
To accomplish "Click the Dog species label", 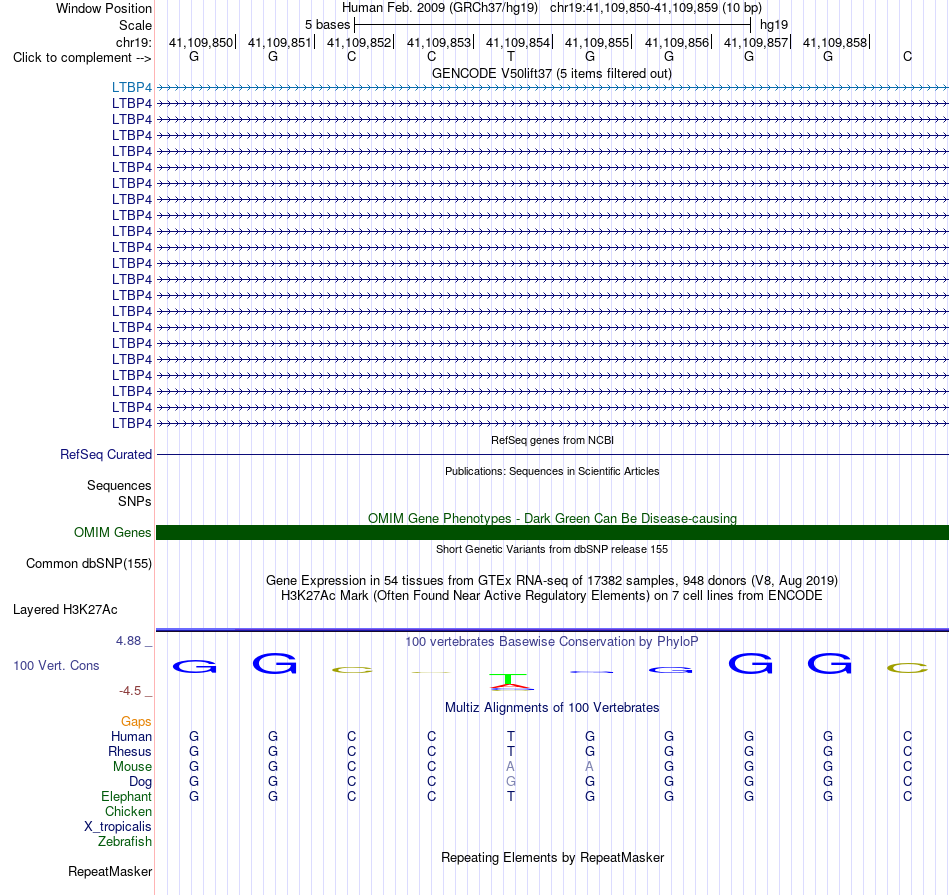I will pos(140,782).
